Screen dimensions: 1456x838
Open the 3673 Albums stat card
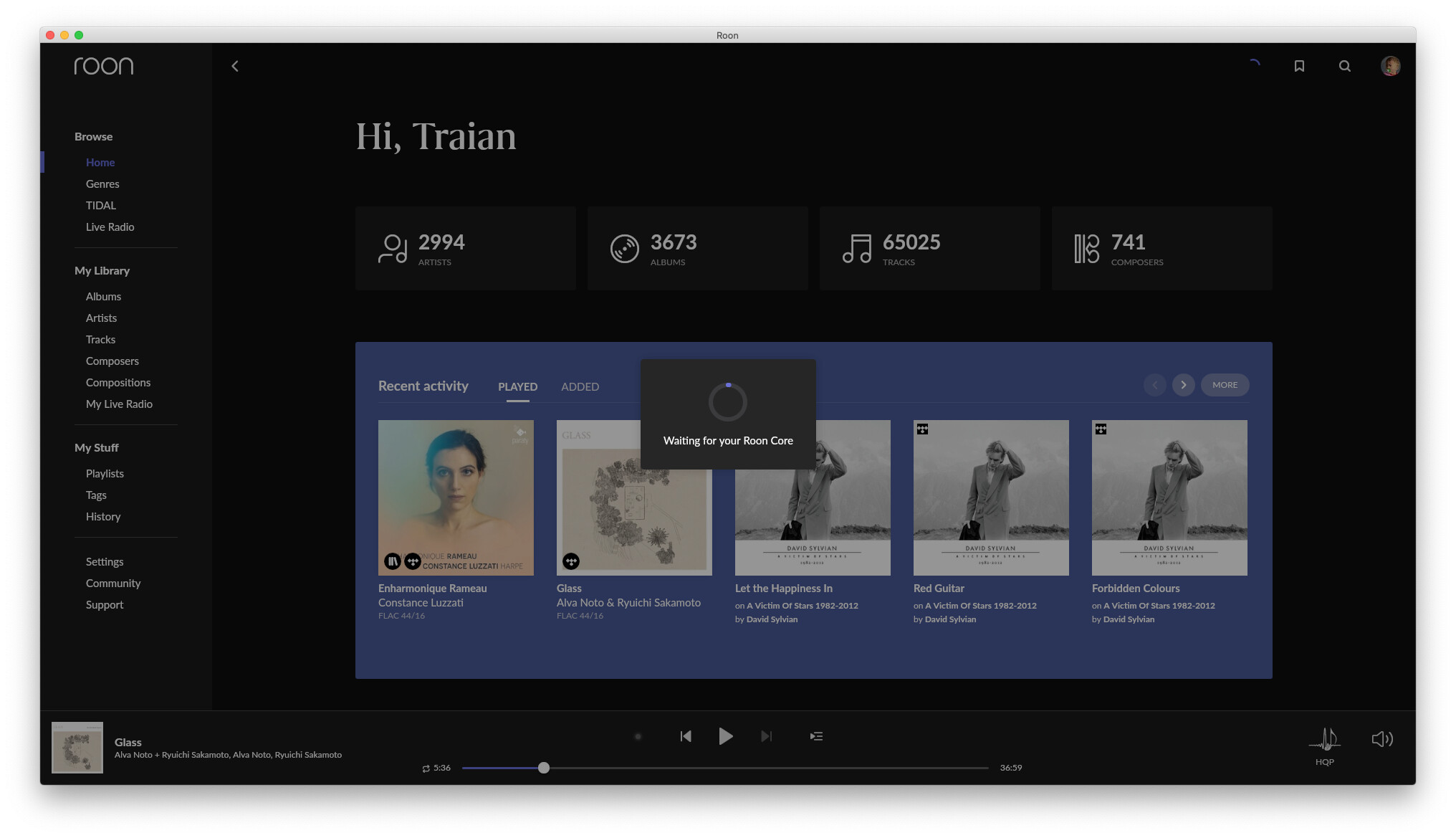point(697,248)
